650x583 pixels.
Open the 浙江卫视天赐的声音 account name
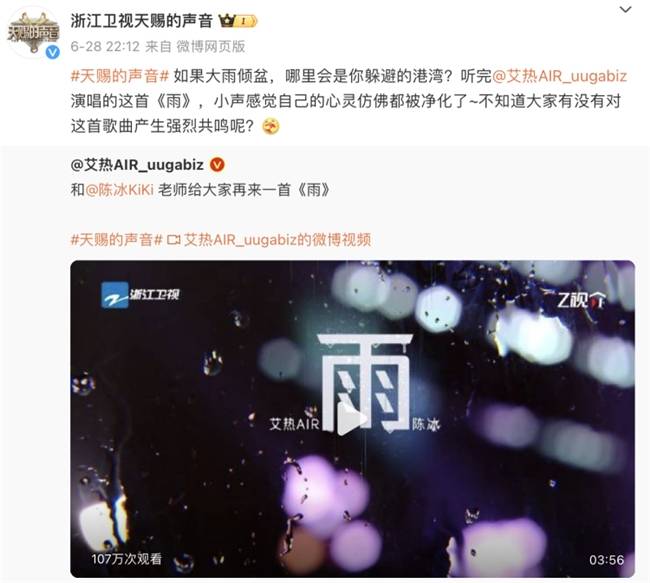[142, 21]
